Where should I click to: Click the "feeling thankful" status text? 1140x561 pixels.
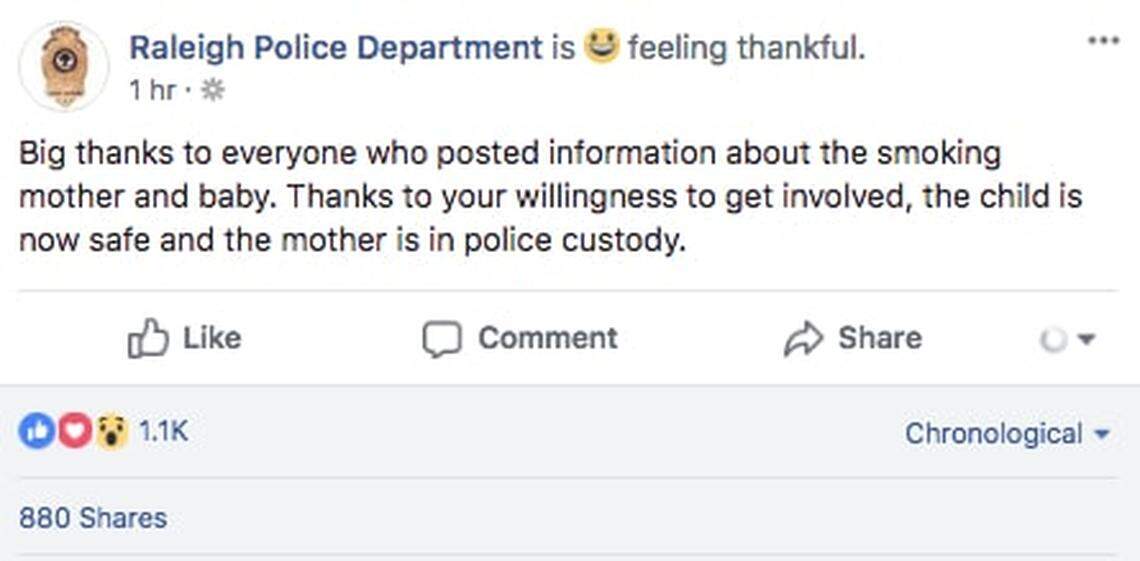pyautogui.click(x=746, y=47)
